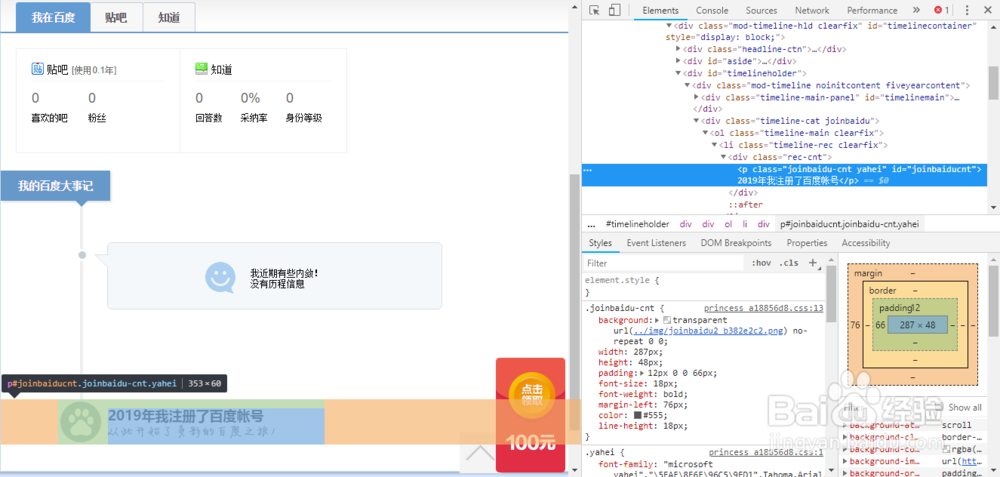Toggle the device toolbar icon
This screenshot has width=1000, height=477.
[614, 10]
